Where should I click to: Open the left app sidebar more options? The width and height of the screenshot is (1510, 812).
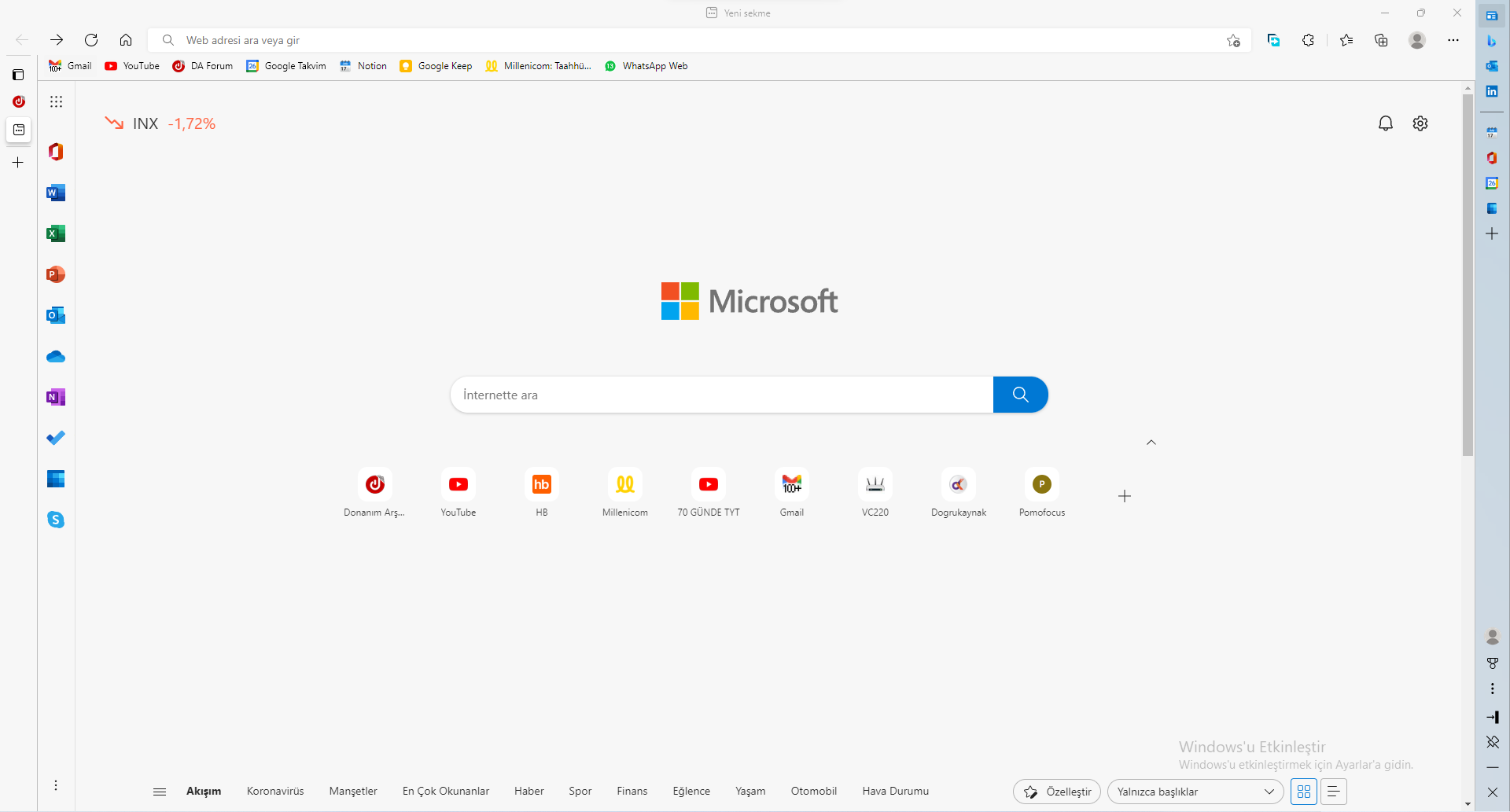coord(56,785)
